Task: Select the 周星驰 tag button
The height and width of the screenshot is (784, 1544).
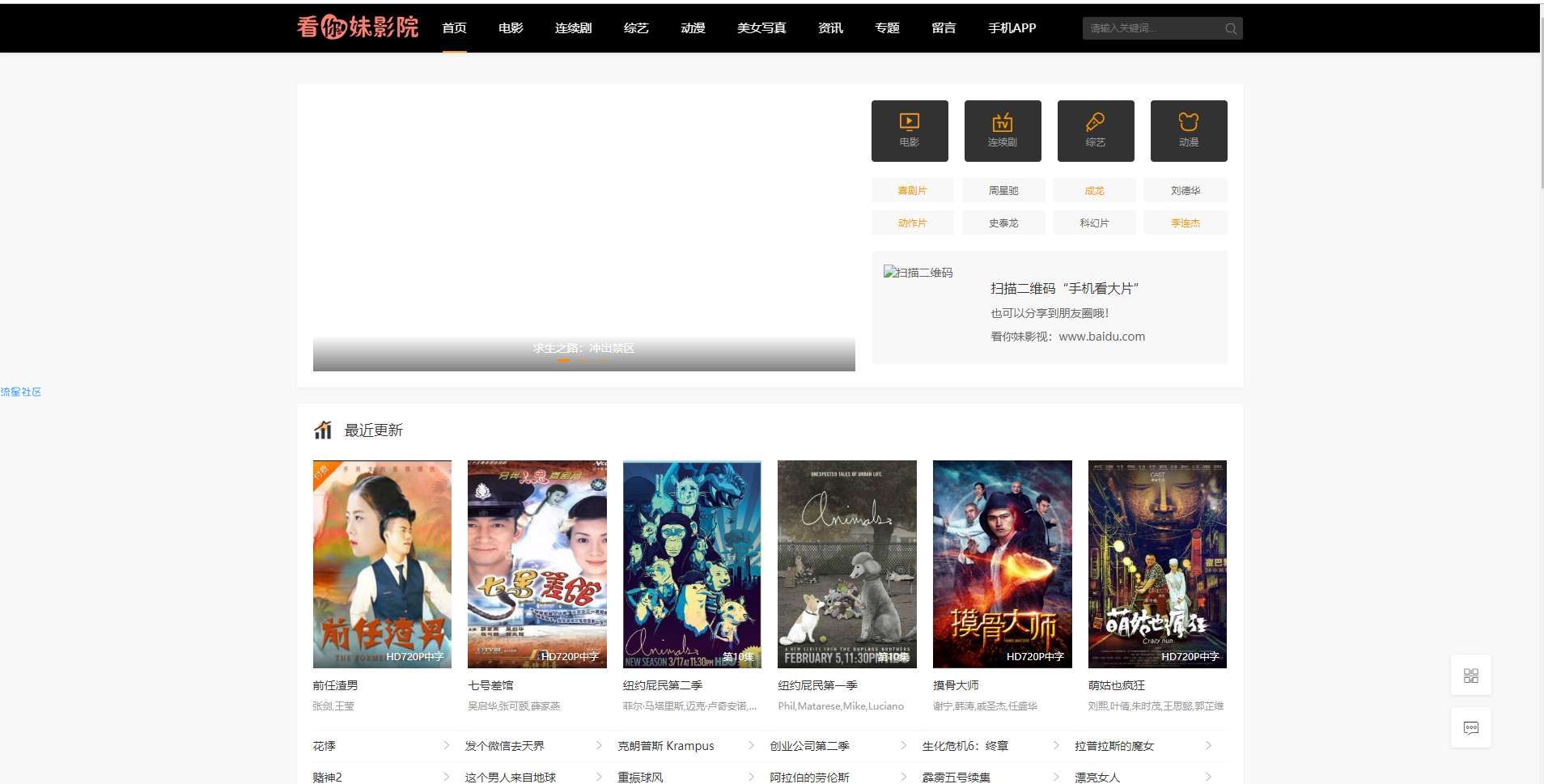Action: (1003, 191)
